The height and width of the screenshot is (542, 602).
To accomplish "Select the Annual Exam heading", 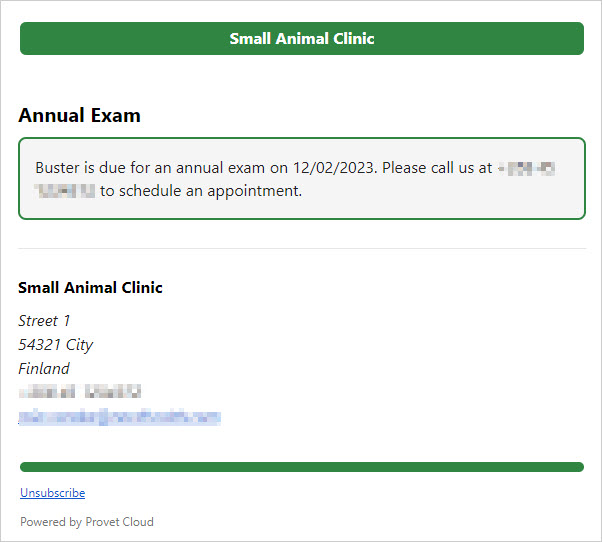I will coord(79,115).
